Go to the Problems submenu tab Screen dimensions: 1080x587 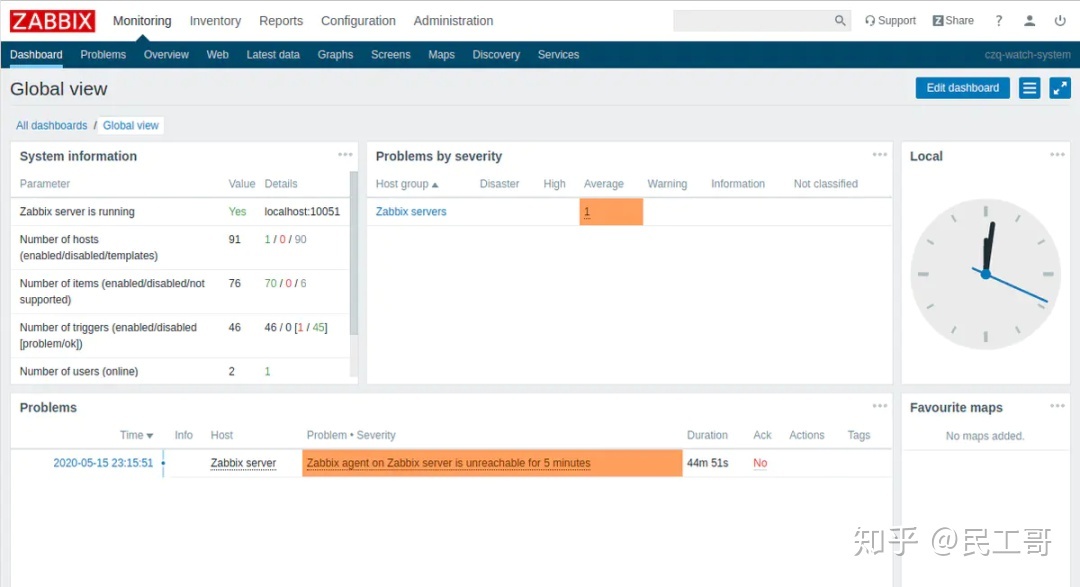coord(103,54)
